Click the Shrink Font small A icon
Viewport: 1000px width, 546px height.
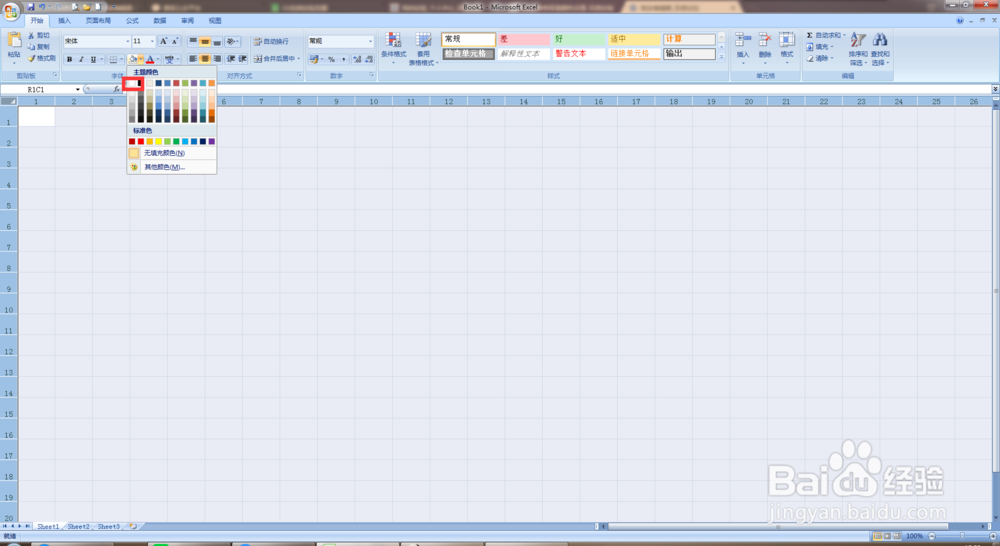[175, 41]
